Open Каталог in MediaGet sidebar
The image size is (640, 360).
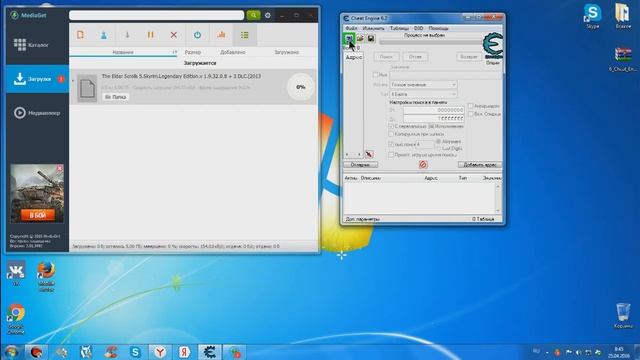37,44
